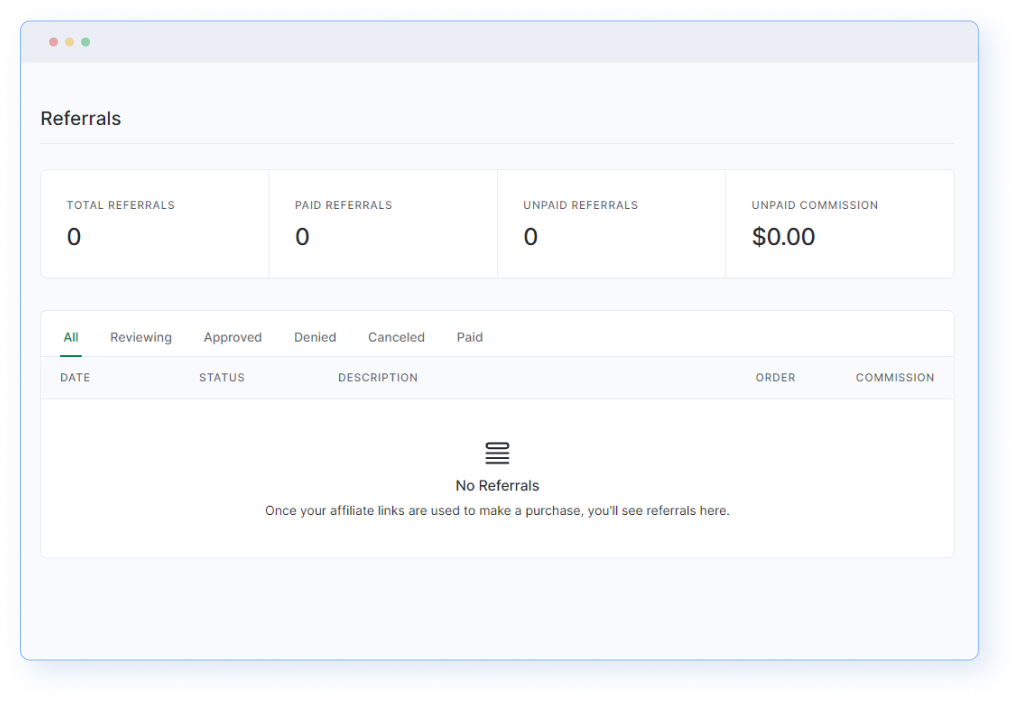
Task: Click the No Referrals message title
Action: tap(497, 486)
